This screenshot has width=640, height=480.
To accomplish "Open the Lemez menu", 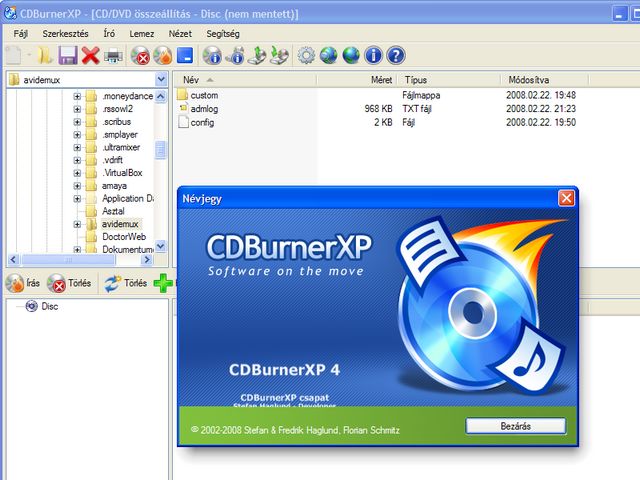I will [142, 33].
